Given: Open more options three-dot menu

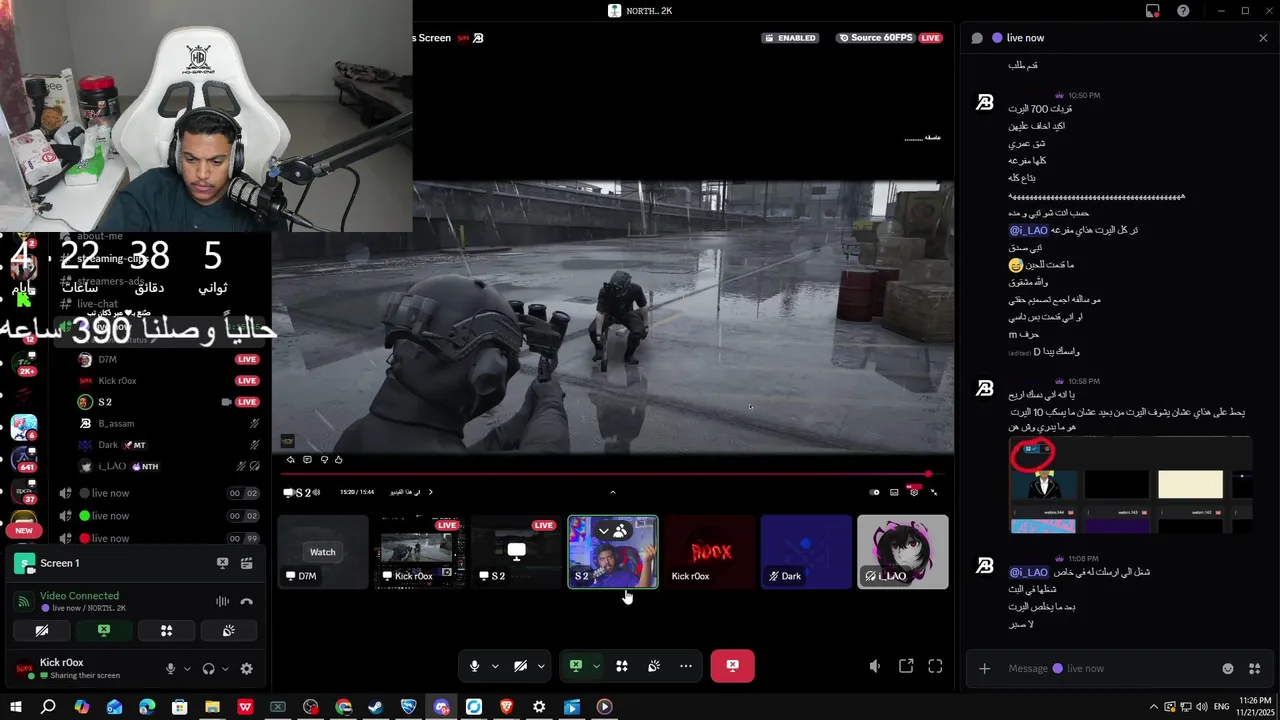Looking at the screenshot, I should click(x=686, y=666).
